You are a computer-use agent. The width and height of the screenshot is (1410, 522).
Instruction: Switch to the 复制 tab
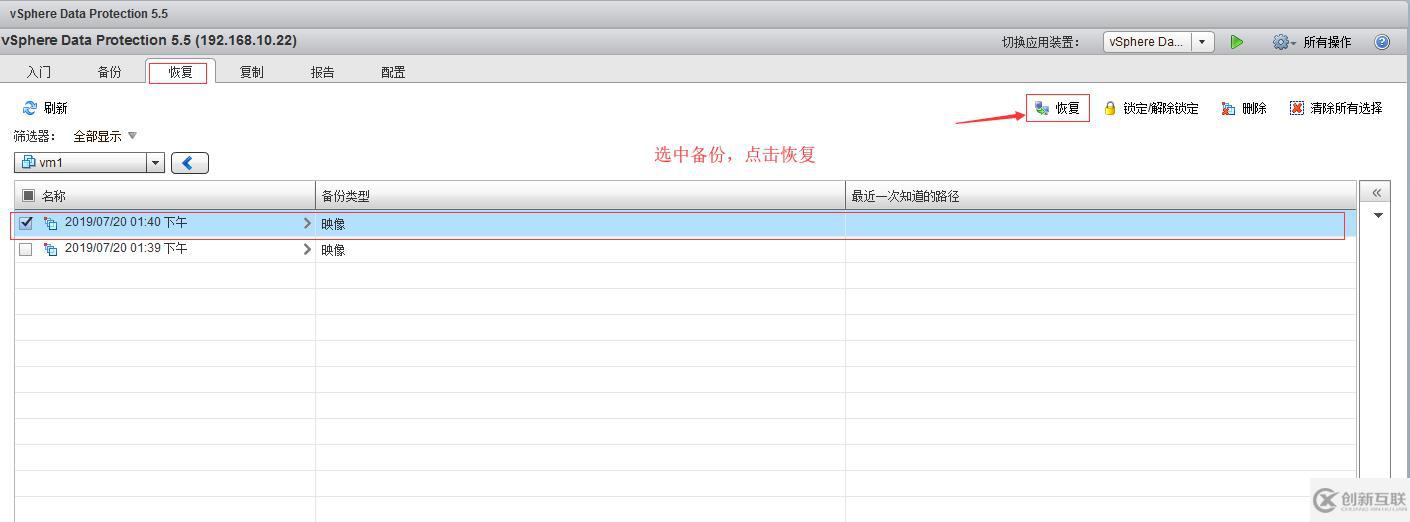(252, 72)
